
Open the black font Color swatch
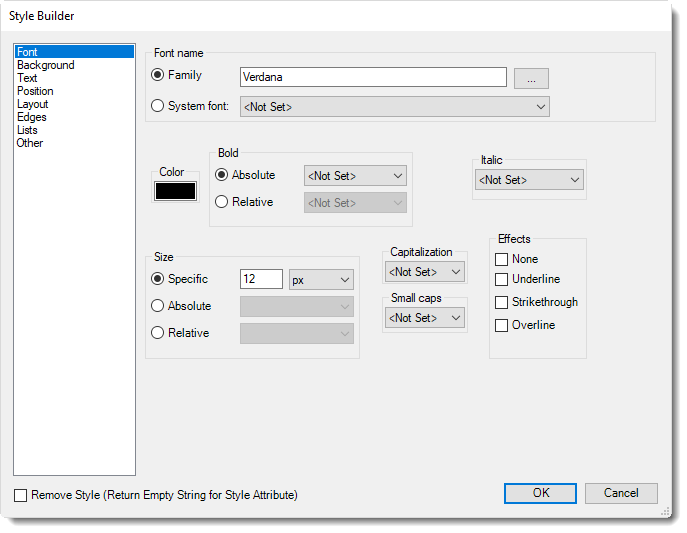coord(175,191)
